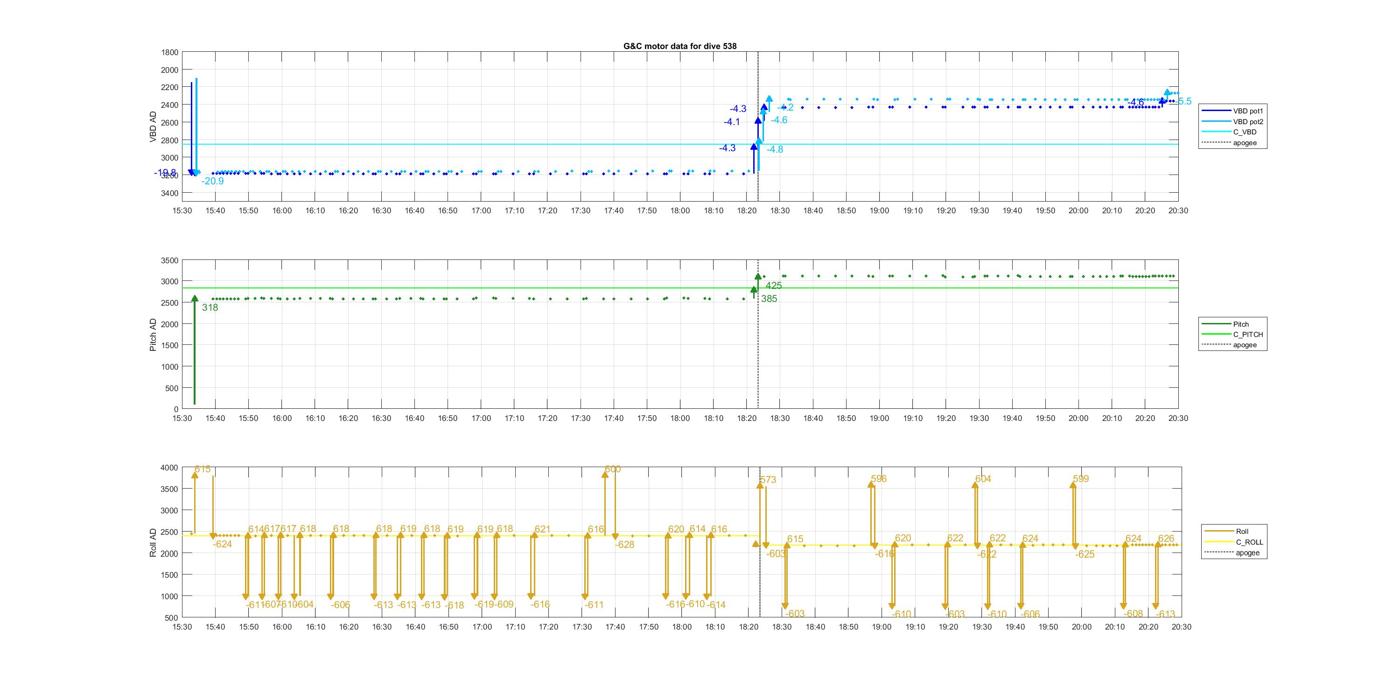Viewport: 1400px width, 693px height.
Task: Click the '3400' y-tick on the VBD axis
Action: 169,193
